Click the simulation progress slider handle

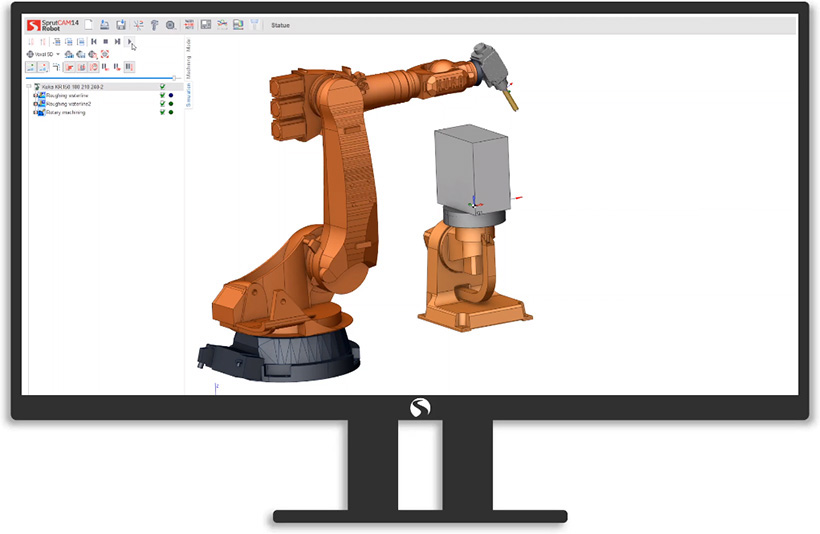point(175,77)
